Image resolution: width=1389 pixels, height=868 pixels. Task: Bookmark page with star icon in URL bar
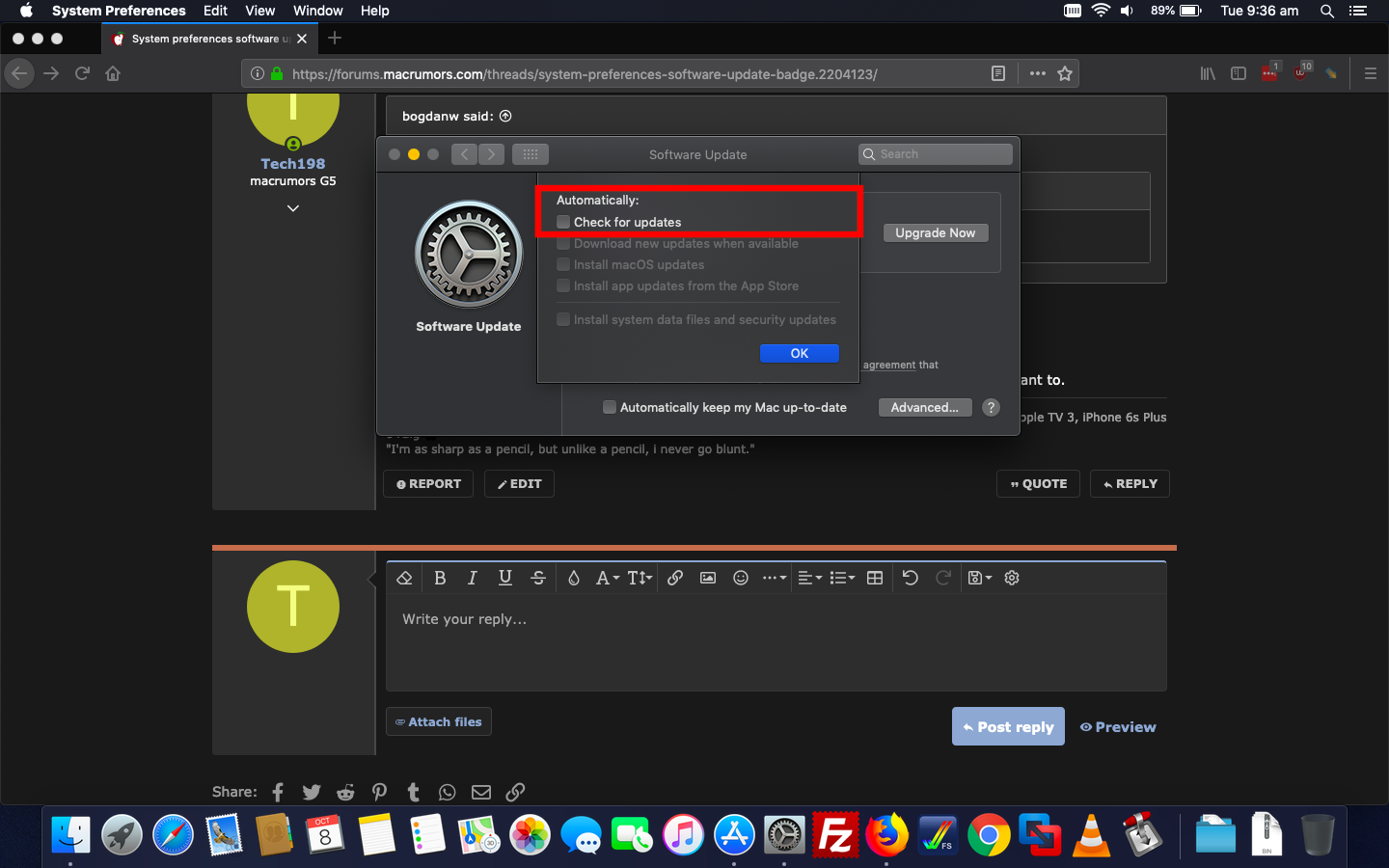[1065, 73]
